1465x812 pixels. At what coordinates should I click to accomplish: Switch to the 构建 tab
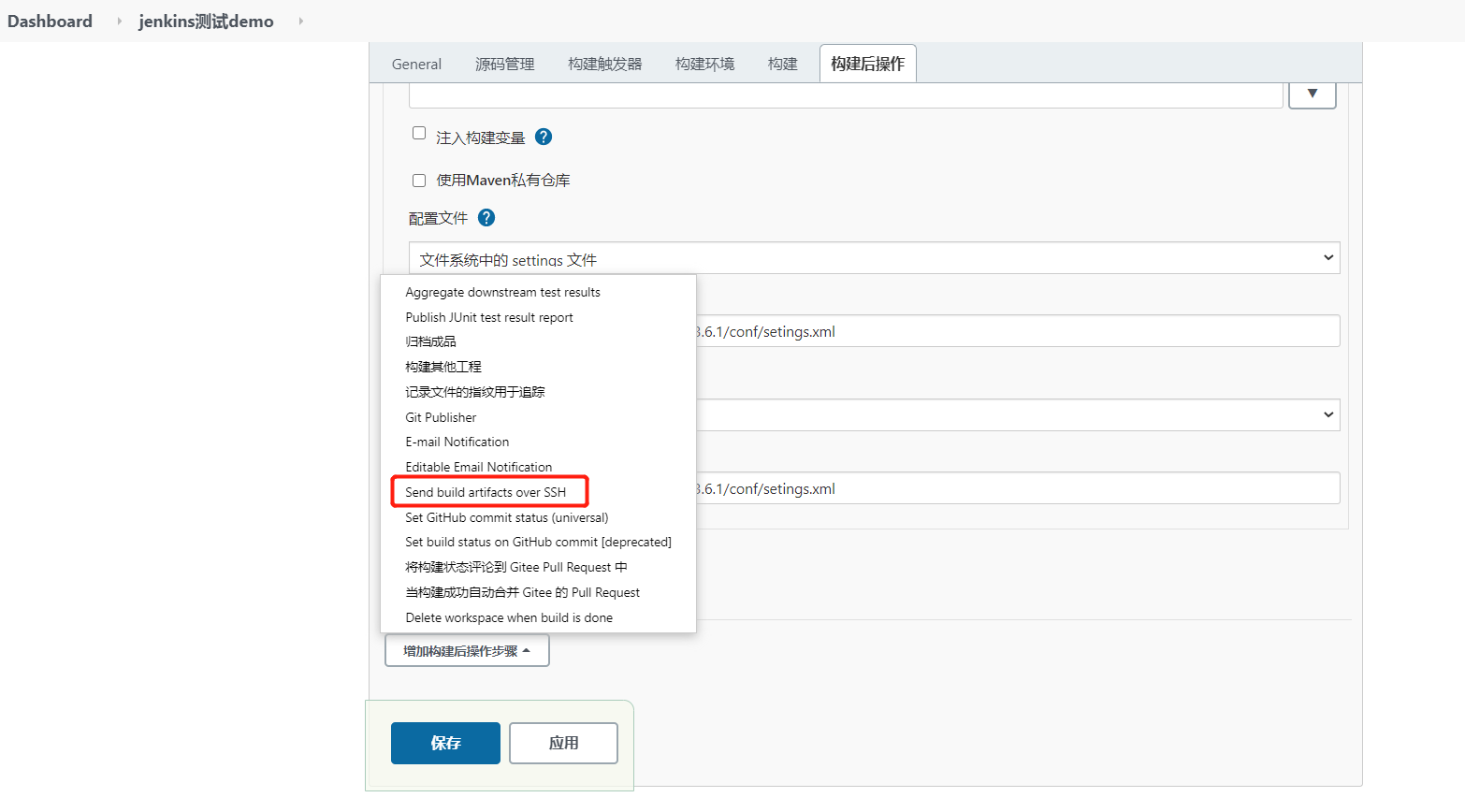point(783,64)
